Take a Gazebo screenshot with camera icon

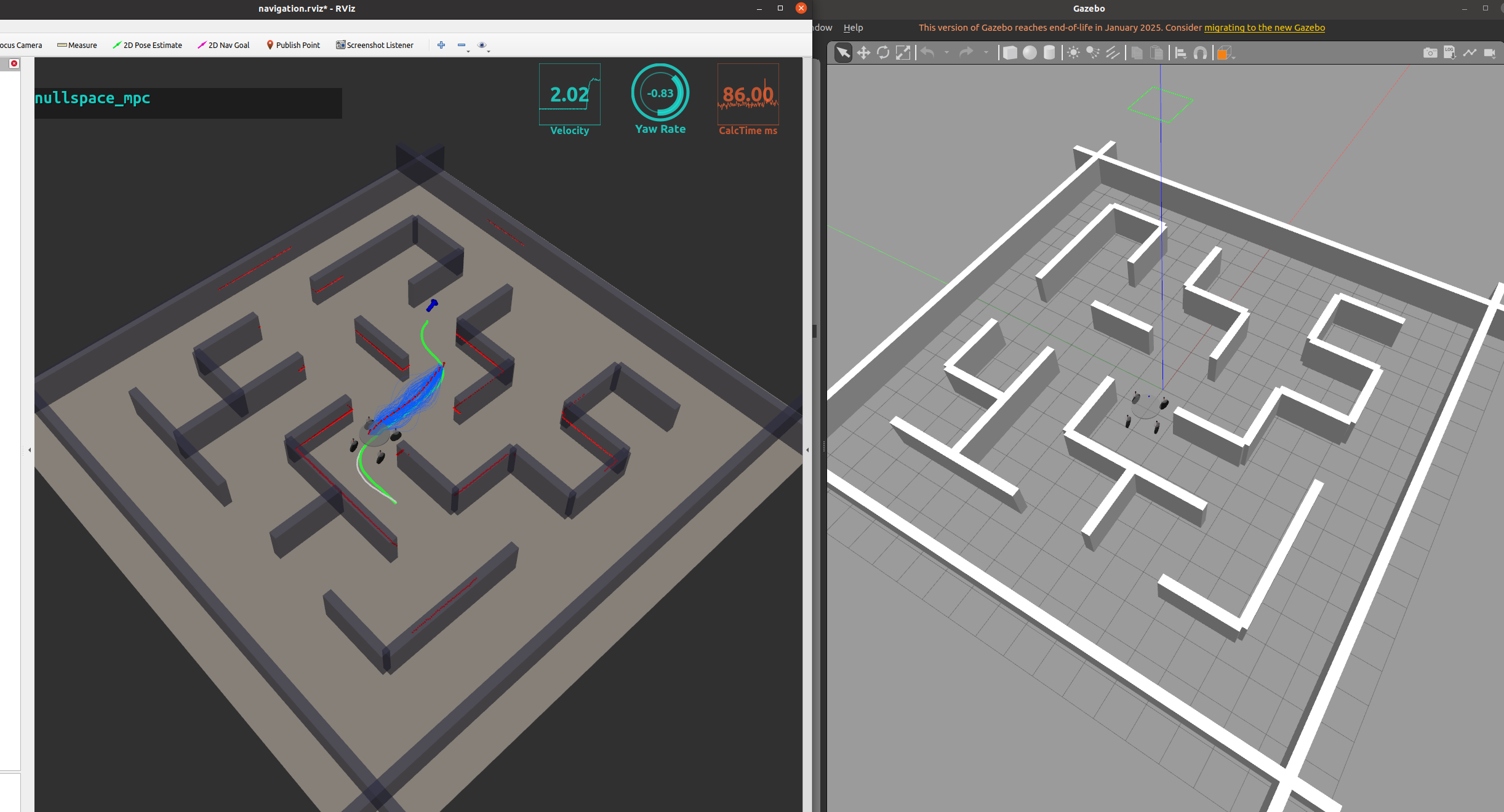1430,53
